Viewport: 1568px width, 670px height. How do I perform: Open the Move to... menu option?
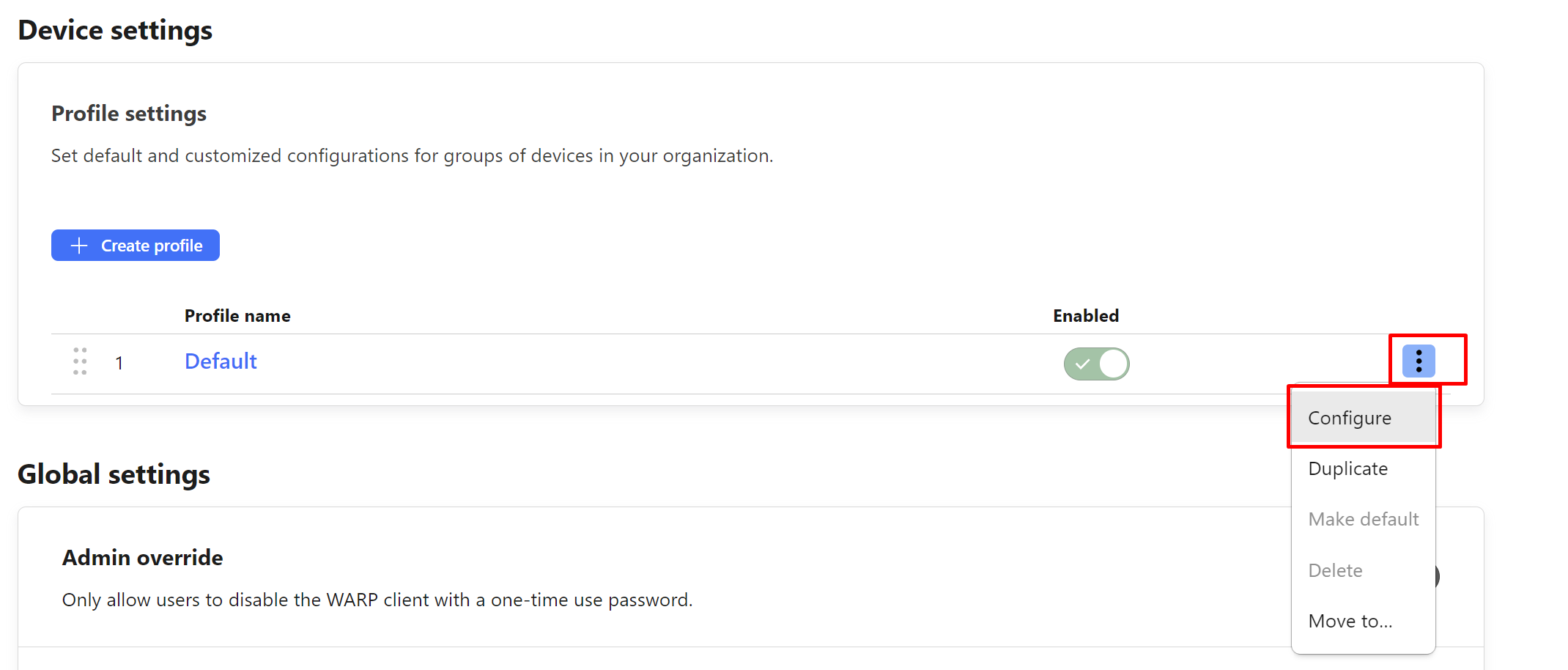click(x=1350, y=622)
